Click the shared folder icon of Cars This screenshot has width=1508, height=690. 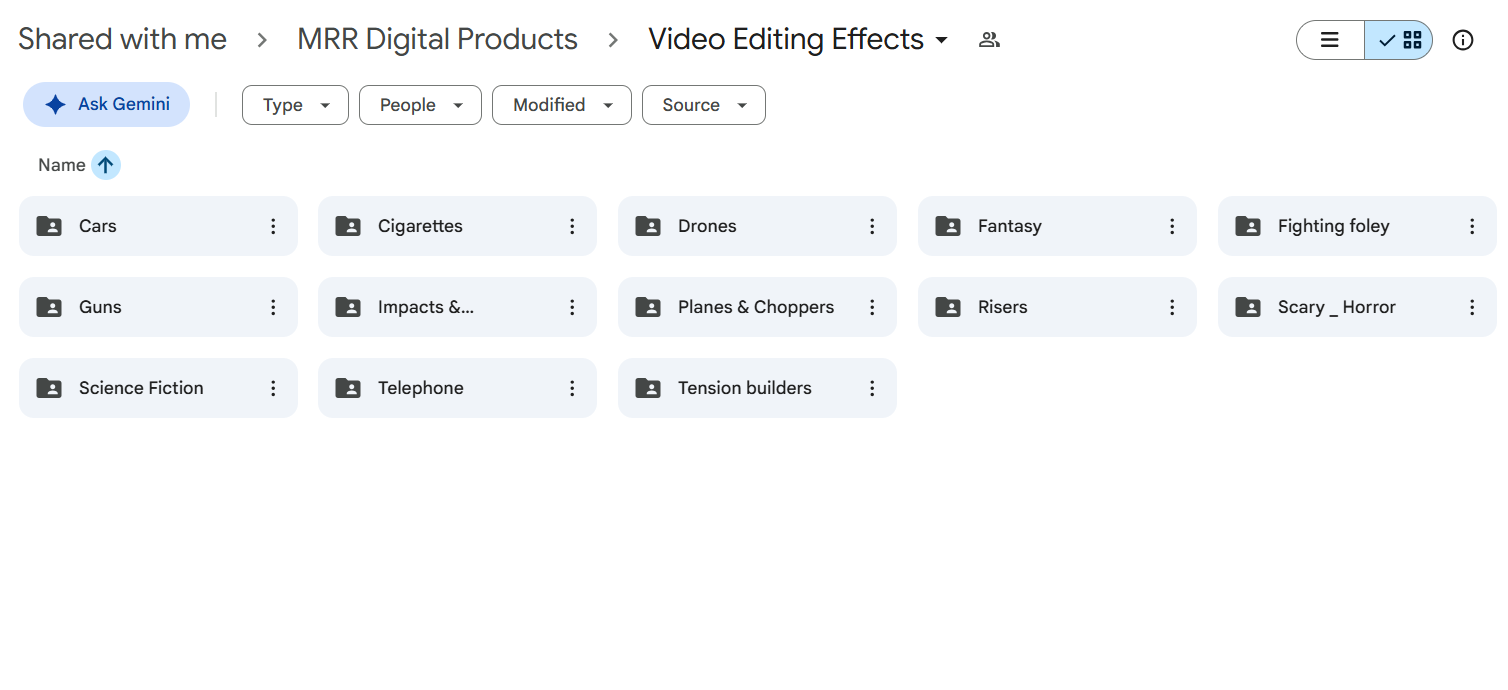pyautogui.click(x=49, y=226)
